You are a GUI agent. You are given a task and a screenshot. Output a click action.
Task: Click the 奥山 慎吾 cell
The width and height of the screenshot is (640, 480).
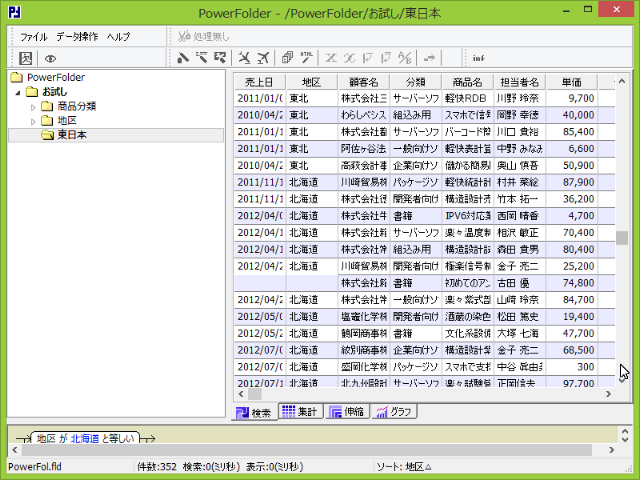[x=520, y=165]
